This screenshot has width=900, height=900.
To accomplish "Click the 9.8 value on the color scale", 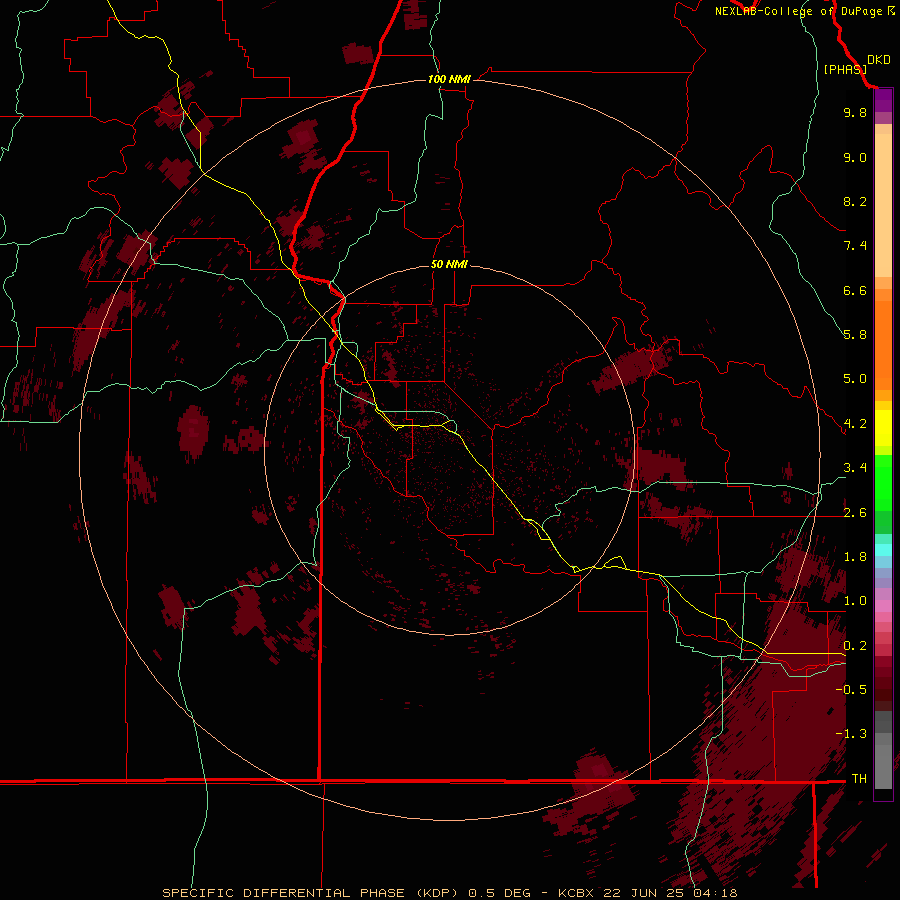I will click(855, 112).
